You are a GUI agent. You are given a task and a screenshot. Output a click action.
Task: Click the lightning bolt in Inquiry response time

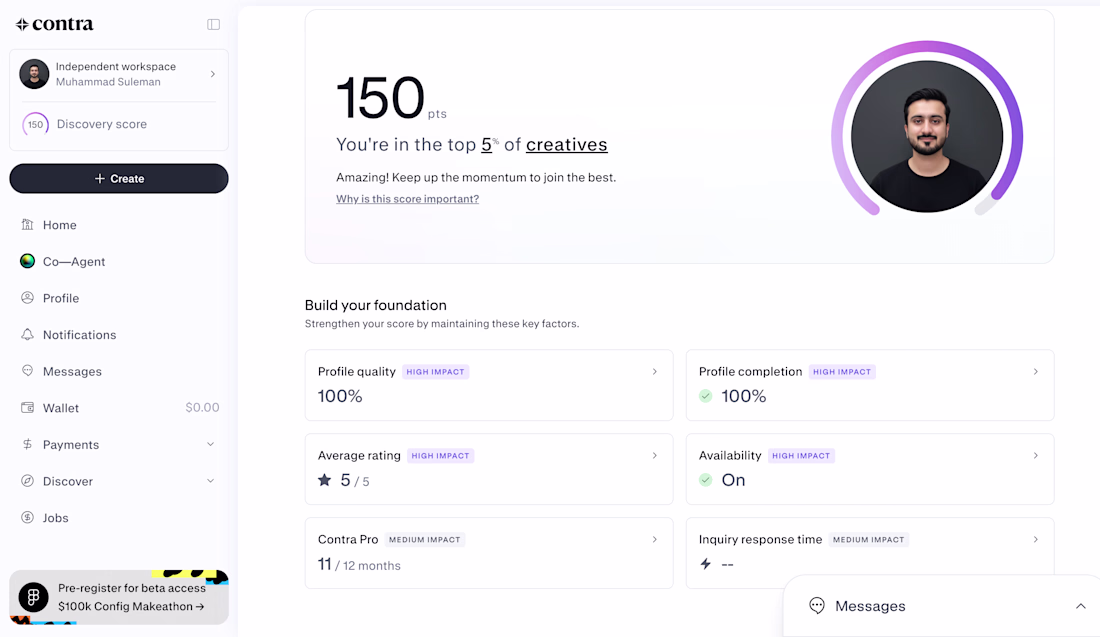(x=706, y=563)
